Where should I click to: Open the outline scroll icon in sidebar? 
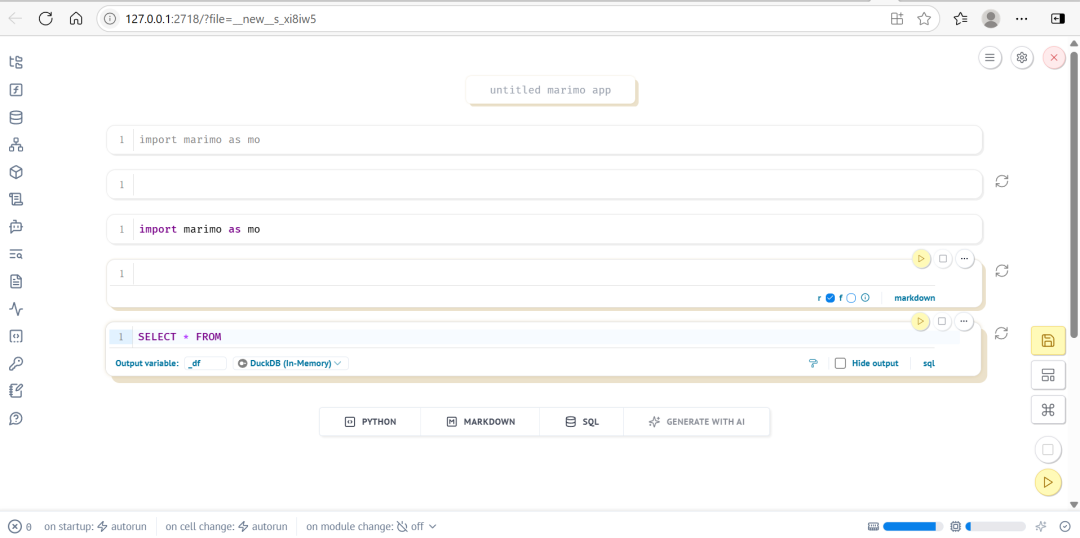click(16, 200)
